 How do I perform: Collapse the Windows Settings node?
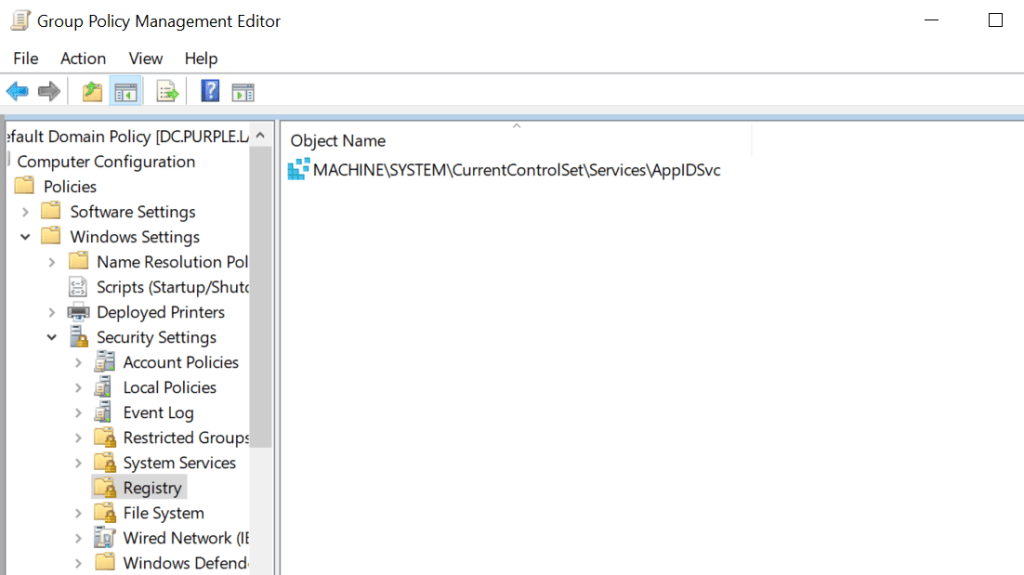[25, 237]
